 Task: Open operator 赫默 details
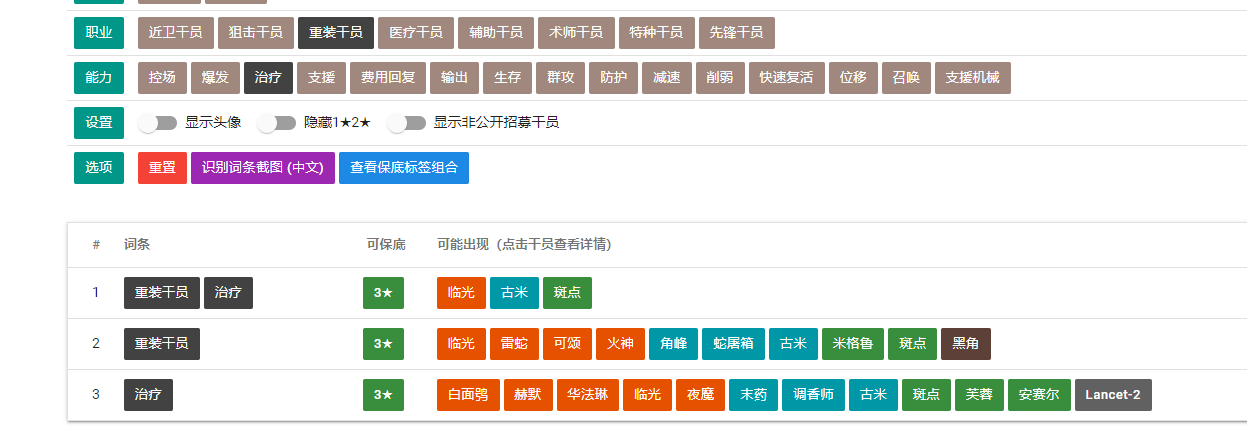(527, 395)
